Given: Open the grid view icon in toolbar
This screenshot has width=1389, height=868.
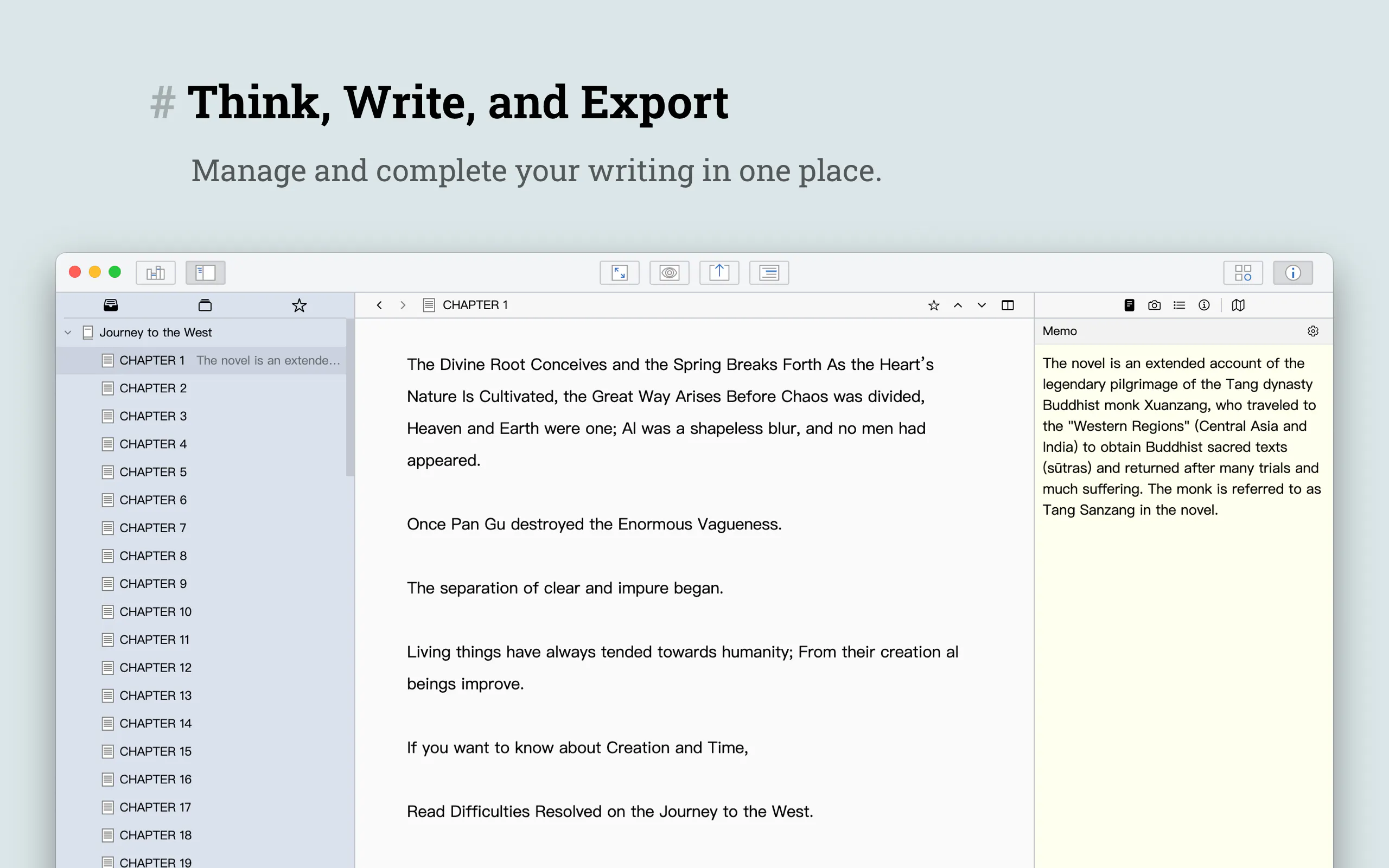Looking at the screenshot, I should coord(1243,273).
